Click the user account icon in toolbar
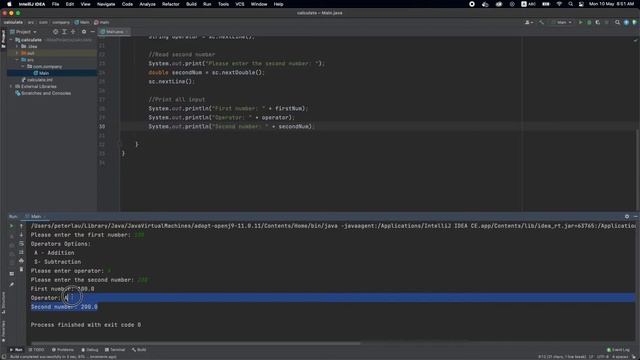The height and width of the screenshot is (360, 640). click(x=528, y=22)
